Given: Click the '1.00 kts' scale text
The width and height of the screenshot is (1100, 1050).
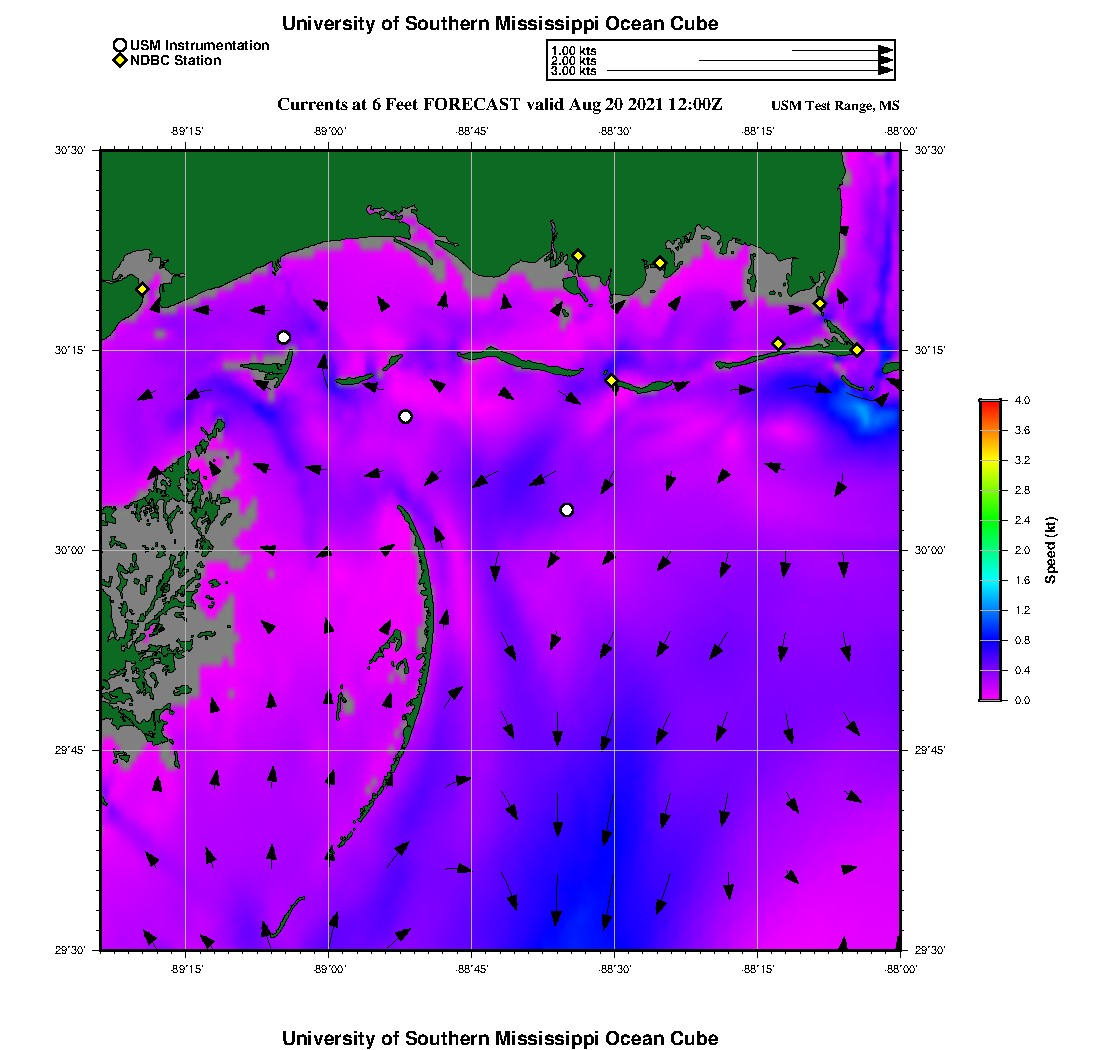Looking at the screenshot, I should click(574, 51).
